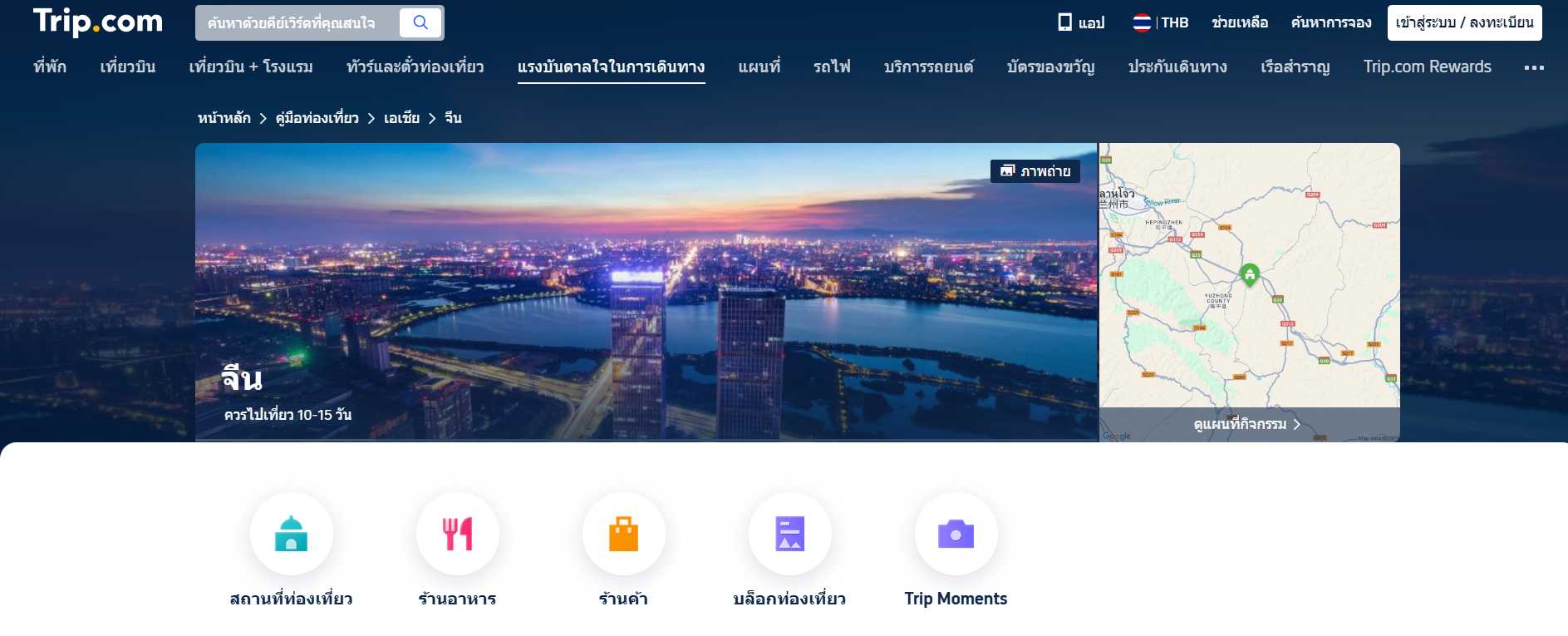Select the เที่ยวบิน menu item
This screenshot has width=1568, height=636.
pos(128,67)
